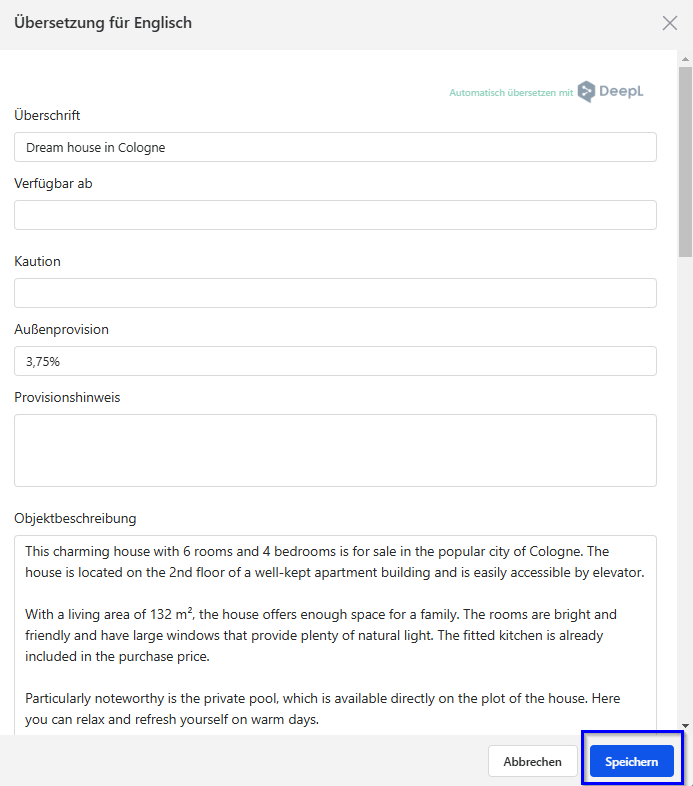Save translation with Speichern button
The height and width of the screenshot is (786, 693).
click(631, 761)
